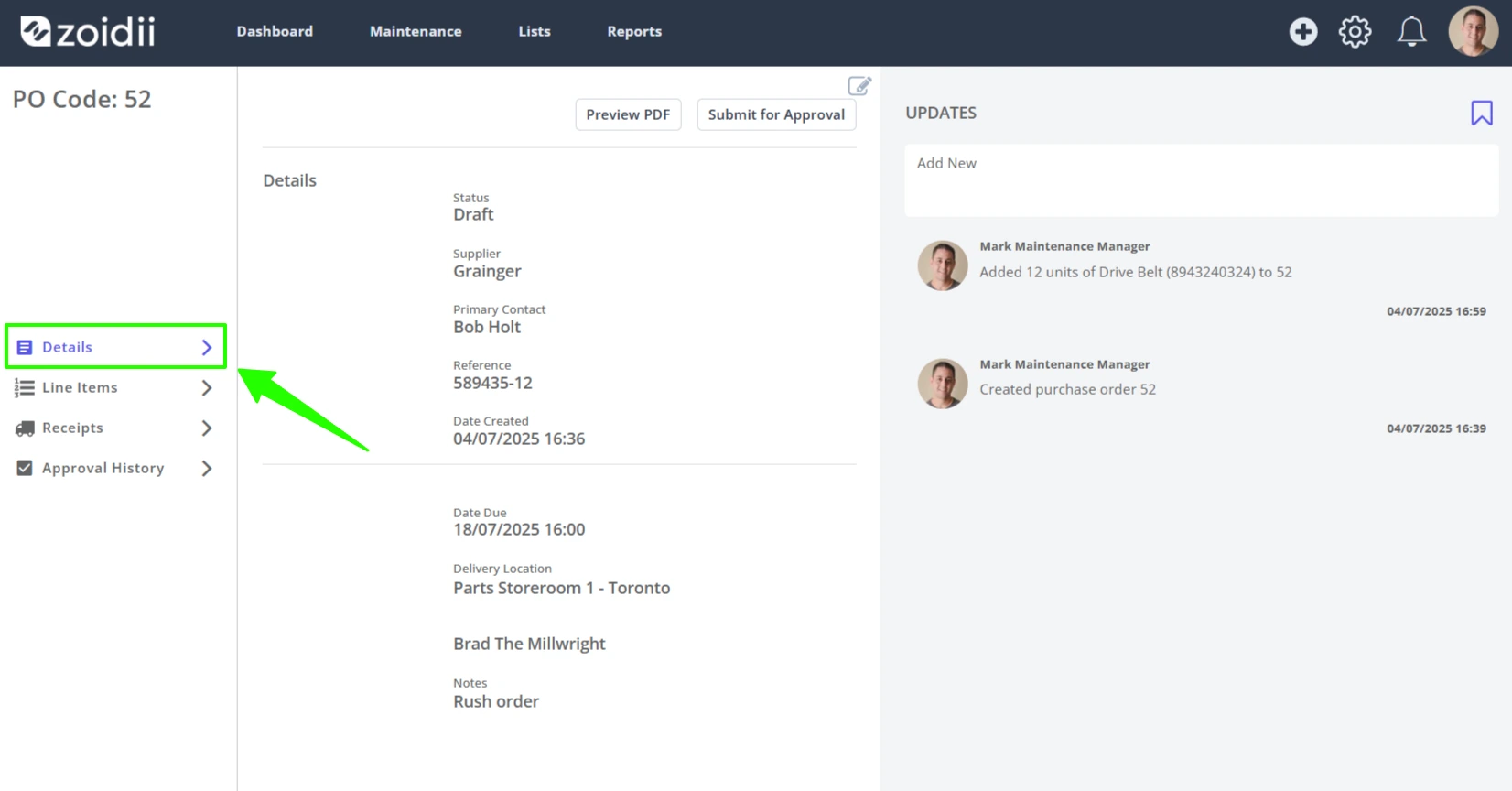Image resolution: width=1512 pixels, height=791 pixels.
Task: Open the settings gear icon
Action: click(1355, 32)
